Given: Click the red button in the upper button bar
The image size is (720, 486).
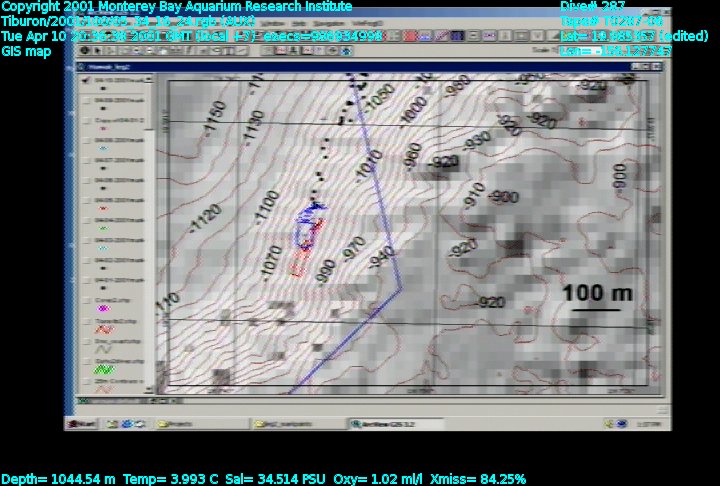Looking at the screenshot, I should click(410, 36).
